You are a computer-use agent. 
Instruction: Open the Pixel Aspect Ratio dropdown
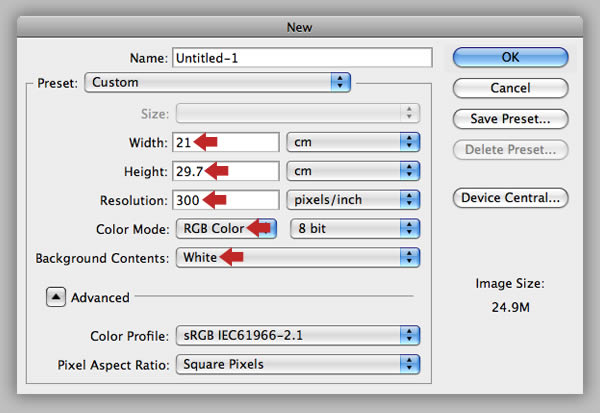pyautogui.click(x=298, y=364)
